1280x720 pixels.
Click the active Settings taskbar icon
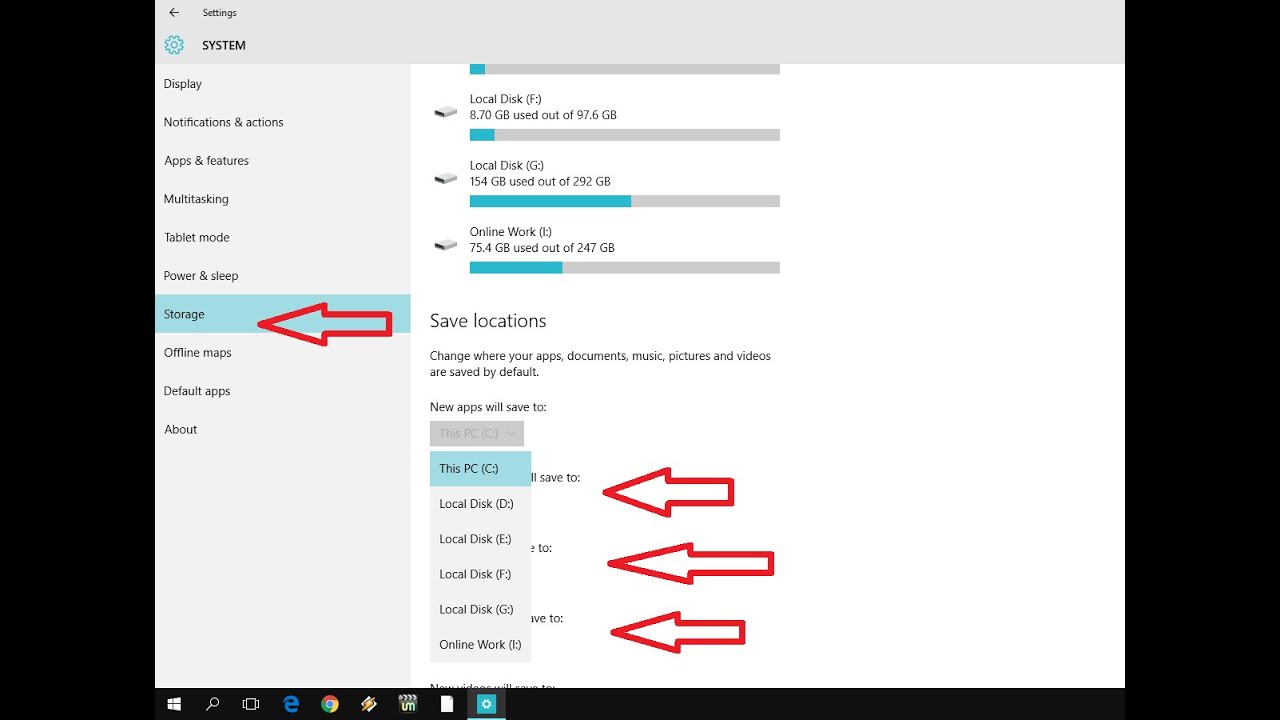(x=486, y=704)
